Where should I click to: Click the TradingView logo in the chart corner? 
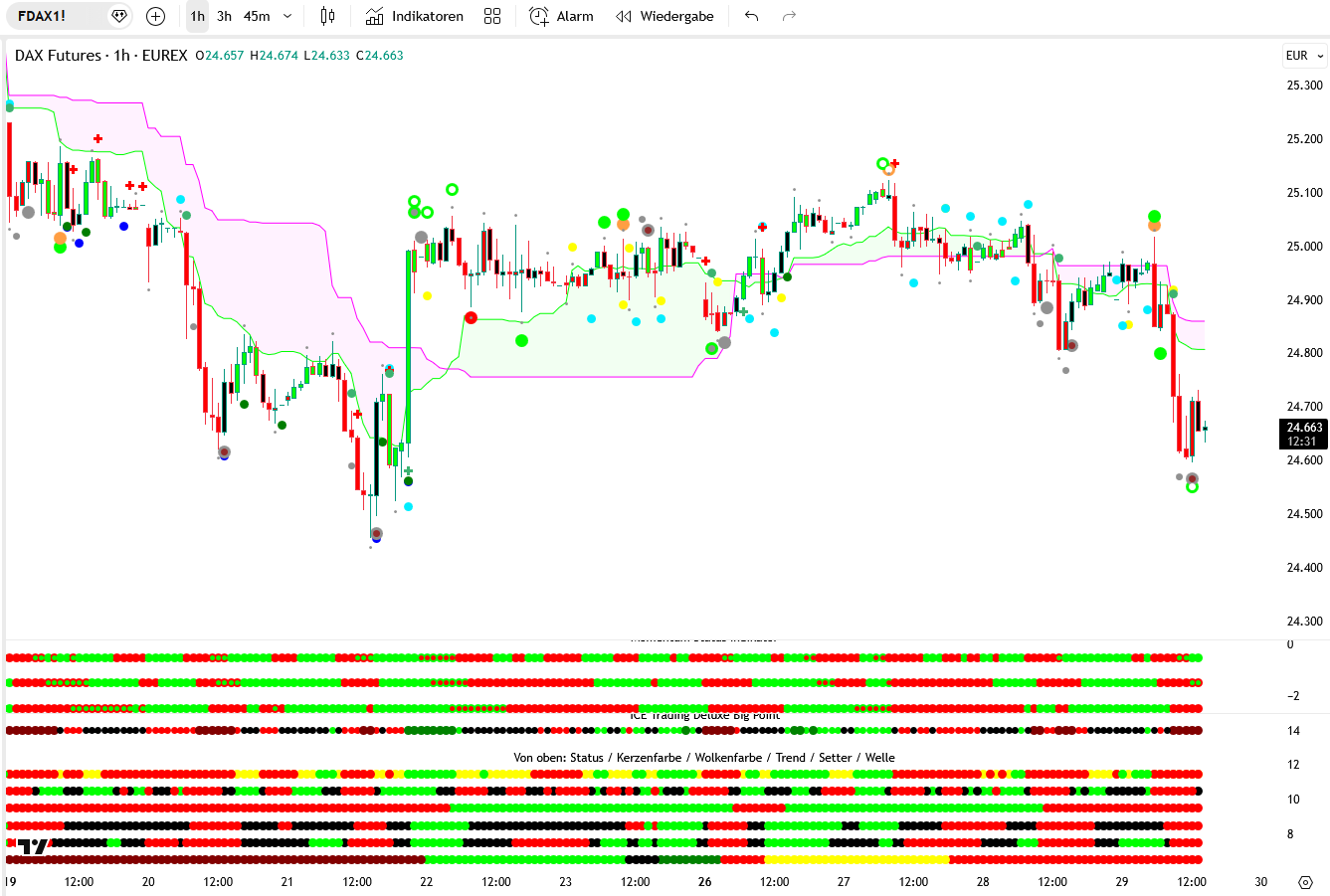(x=33, y=846)
